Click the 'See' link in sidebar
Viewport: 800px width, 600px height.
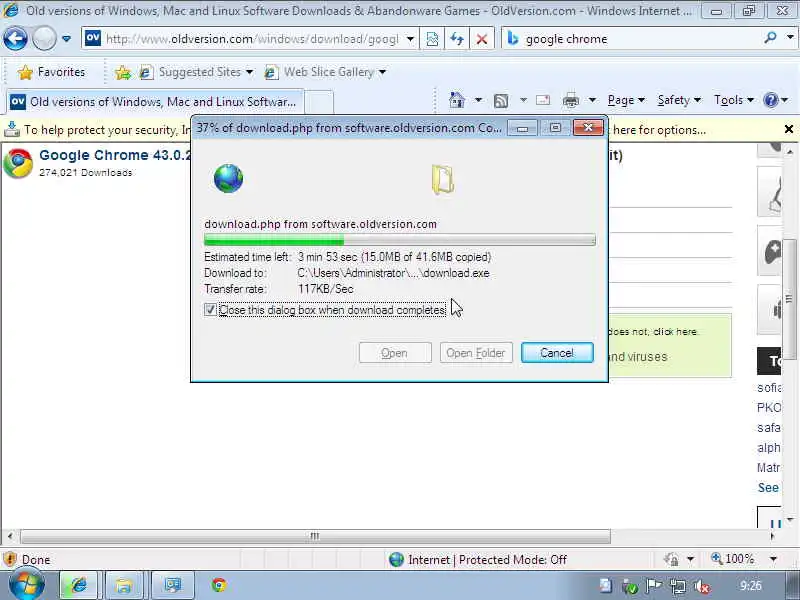pos(768,488)
